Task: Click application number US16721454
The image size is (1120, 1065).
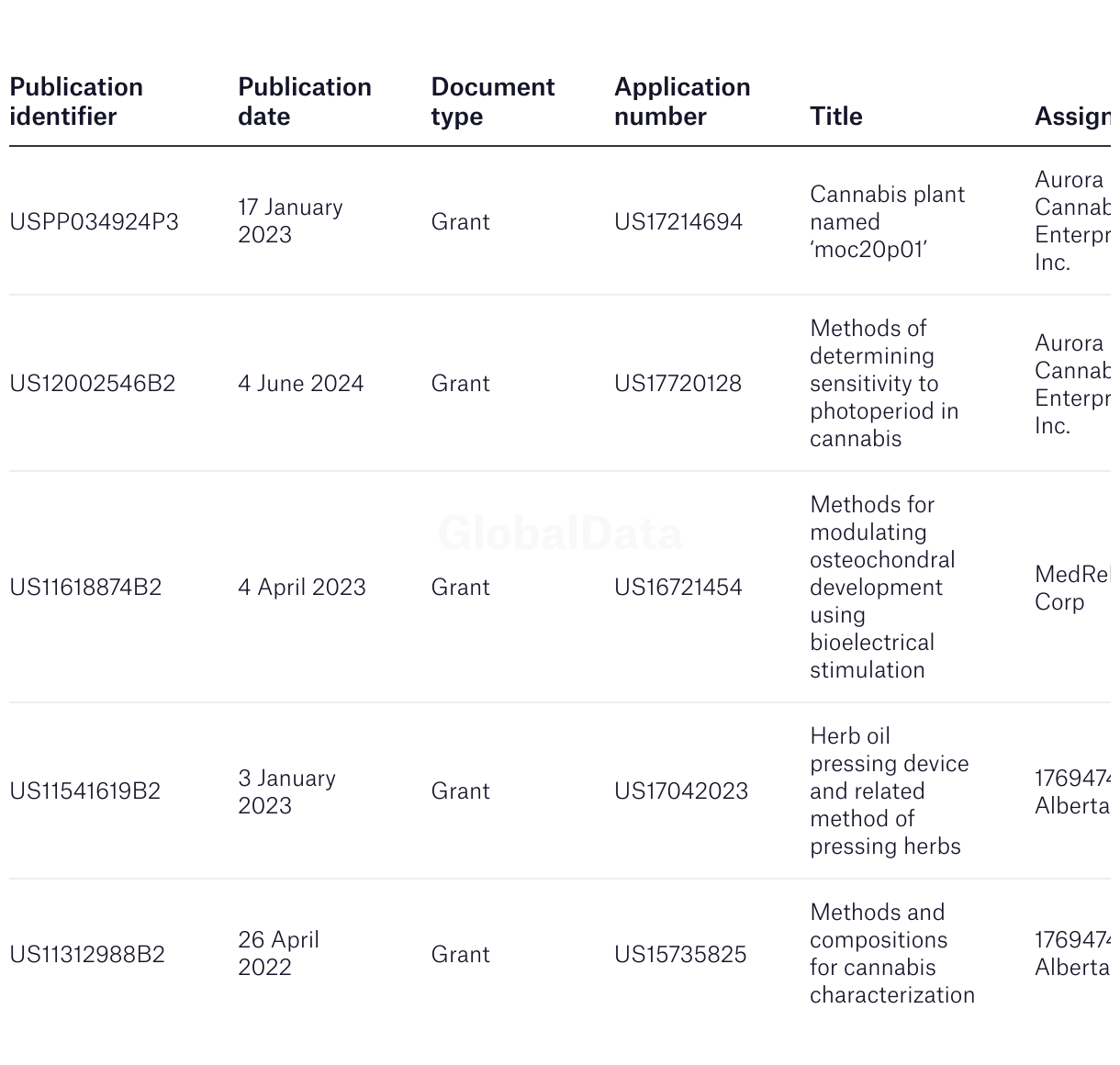Action: pyautogui.click(x=678, y=588)
